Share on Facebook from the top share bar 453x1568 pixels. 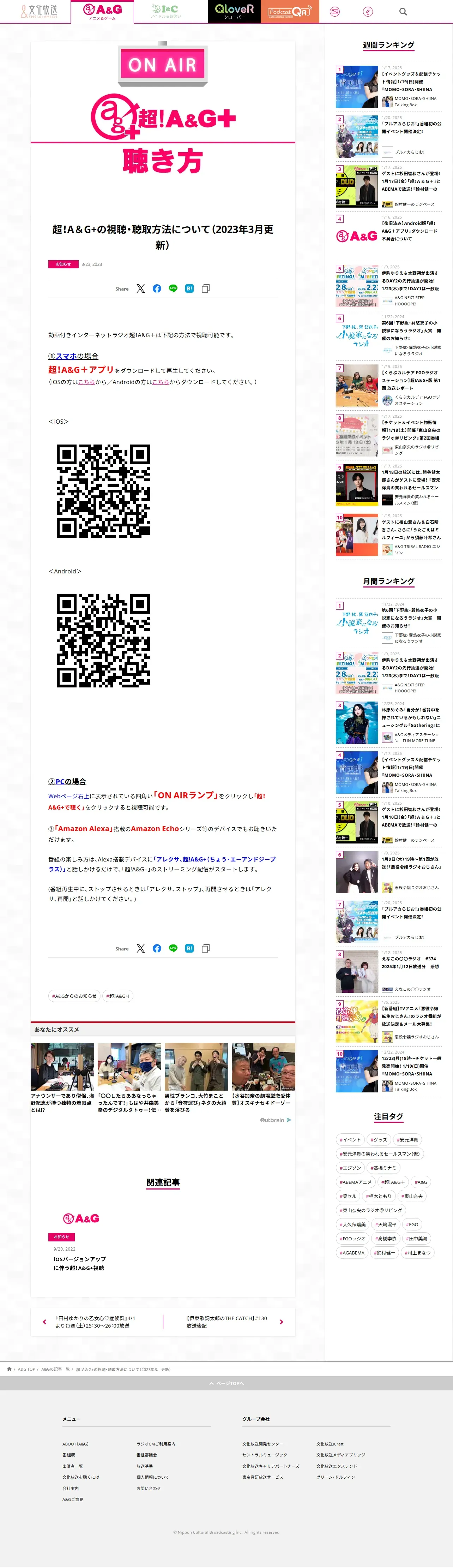click(157, 288)
